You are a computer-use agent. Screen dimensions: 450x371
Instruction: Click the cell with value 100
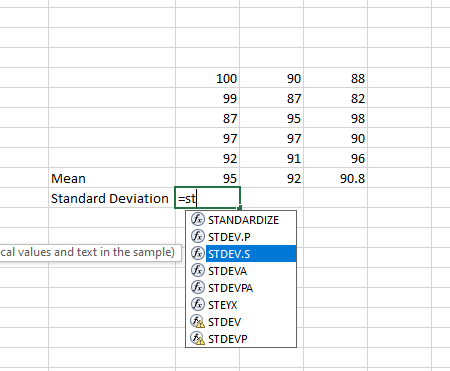(x=207, y=78)
